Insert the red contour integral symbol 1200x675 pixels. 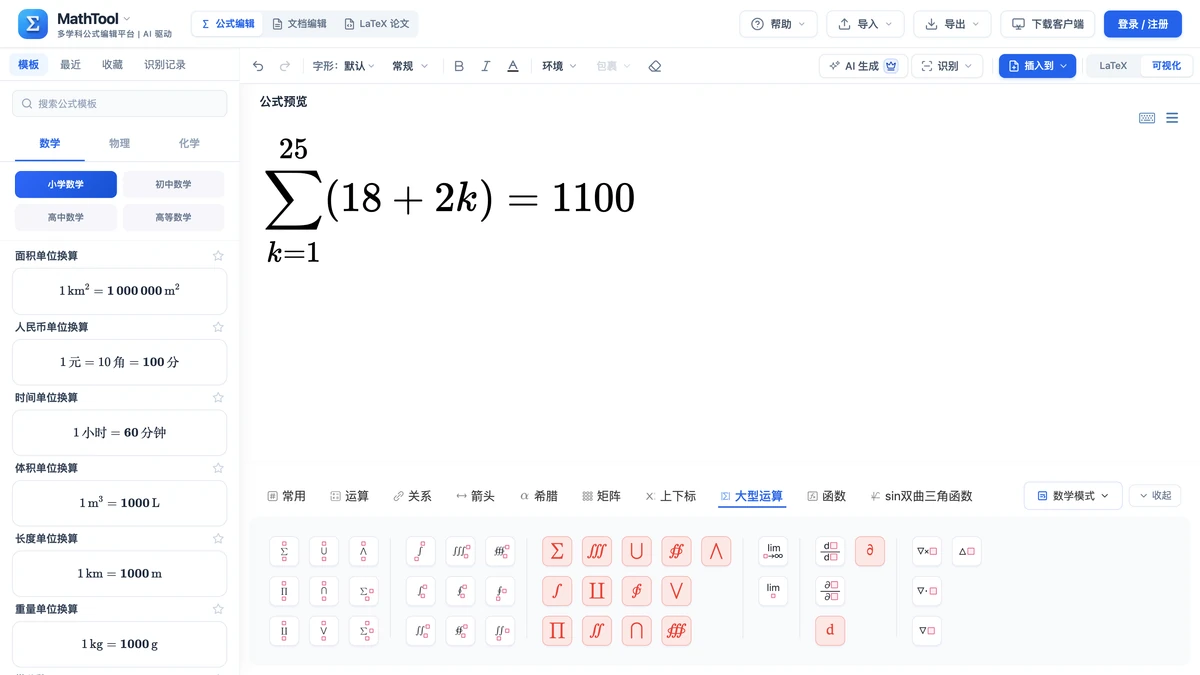tap(636, 591)
